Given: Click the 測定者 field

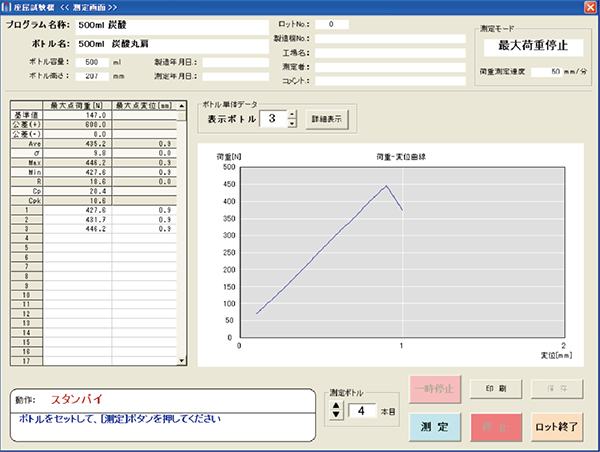Looking at the screenshot, I should [x=390, y=67].
